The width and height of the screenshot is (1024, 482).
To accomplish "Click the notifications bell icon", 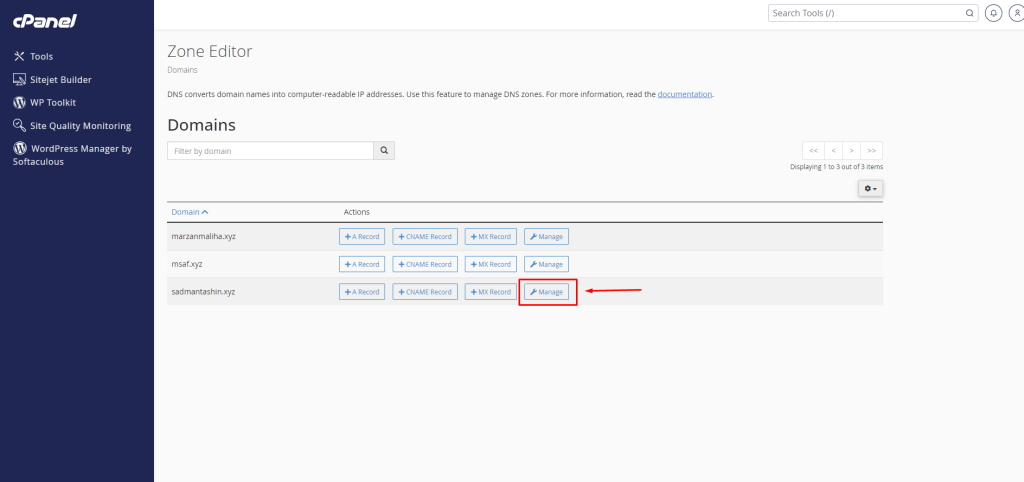I will tap(994, 13).
